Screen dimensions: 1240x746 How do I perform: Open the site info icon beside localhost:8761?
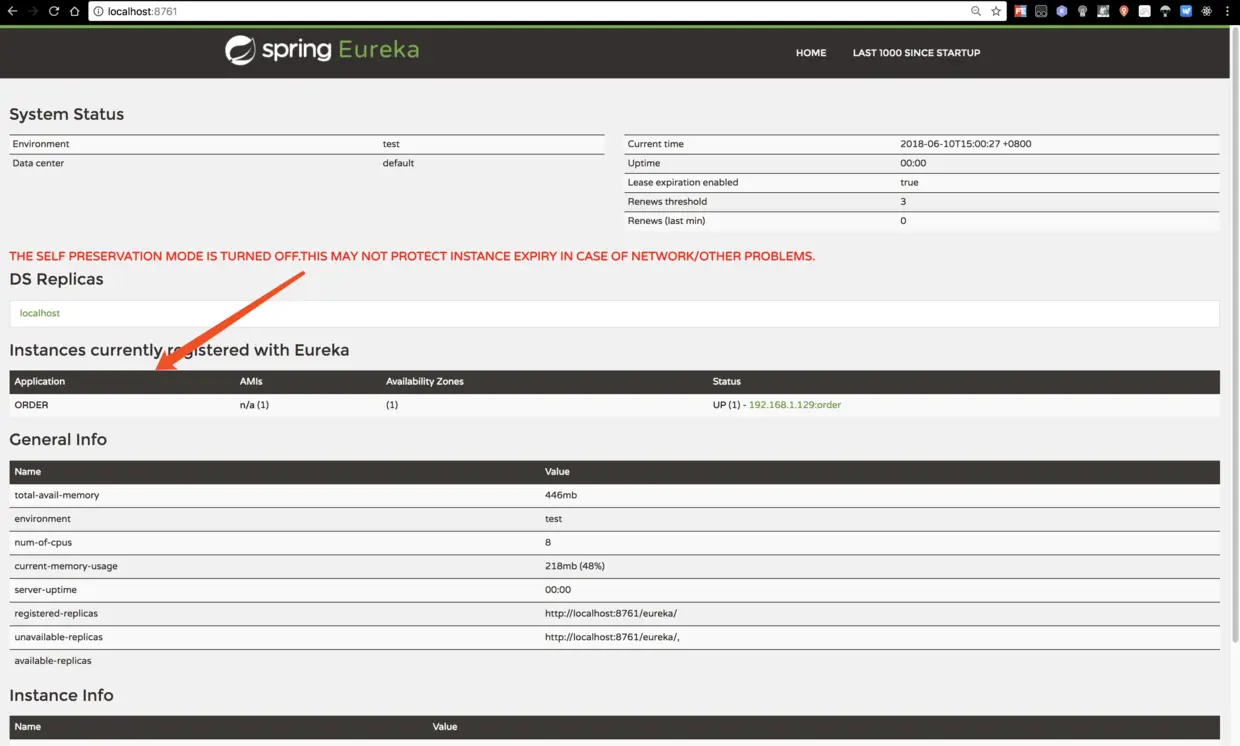pos(99,11)
